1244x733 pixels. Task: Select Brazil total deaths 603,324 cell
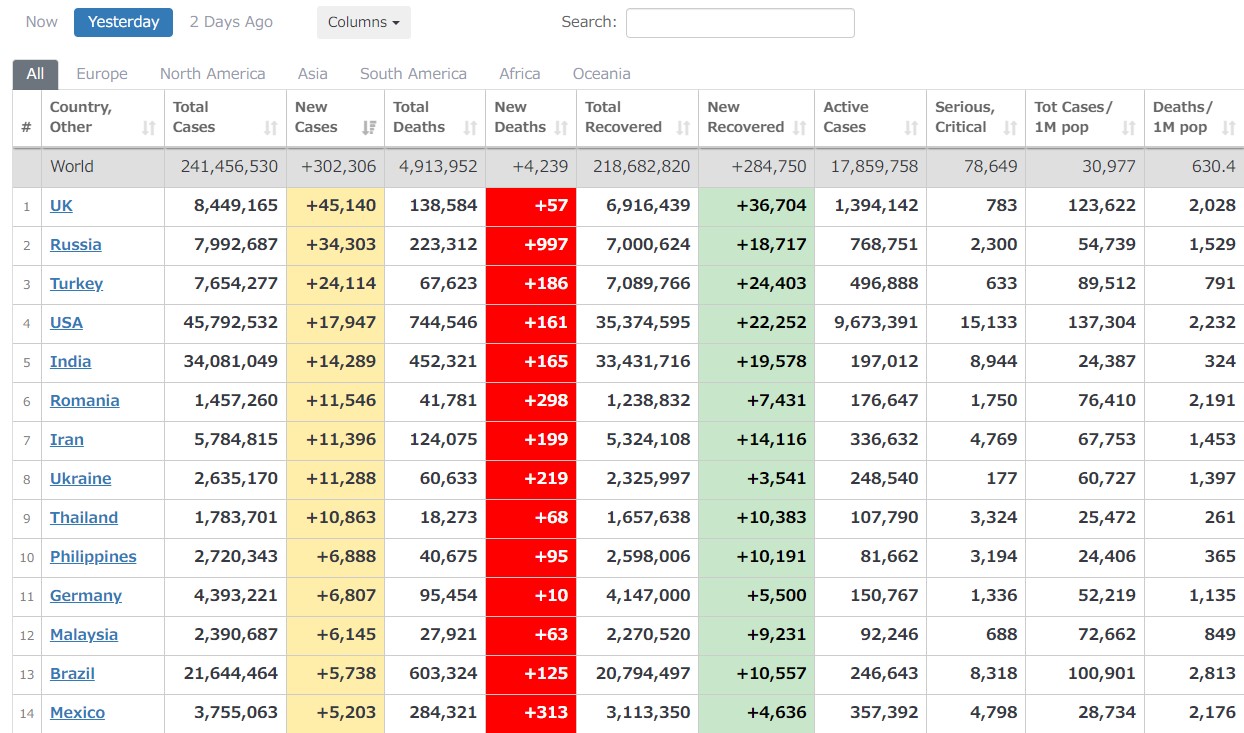[435, 674]
